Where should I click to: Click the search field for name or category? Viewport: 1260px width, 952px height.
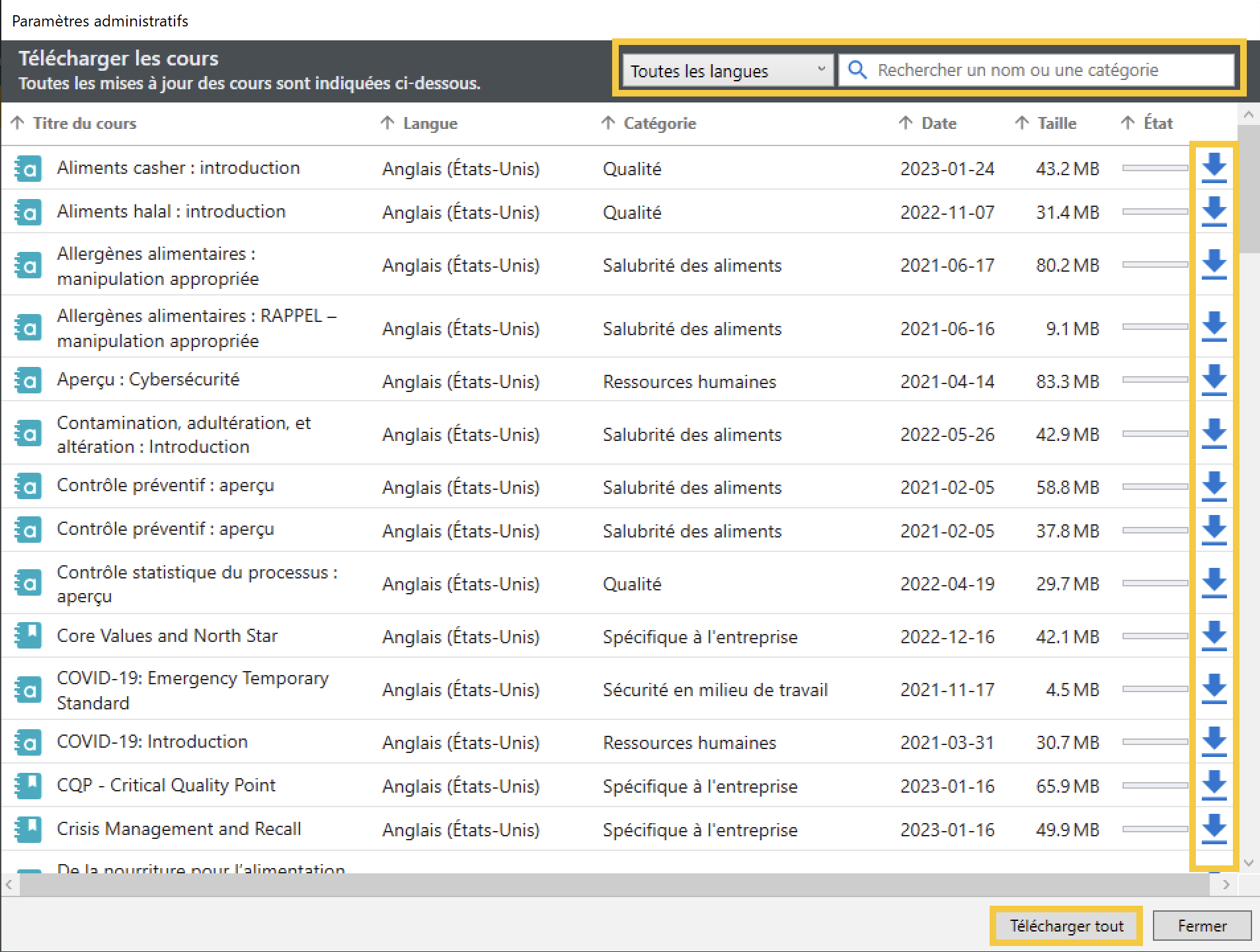pyautogui.click(x=1036, y=70)
